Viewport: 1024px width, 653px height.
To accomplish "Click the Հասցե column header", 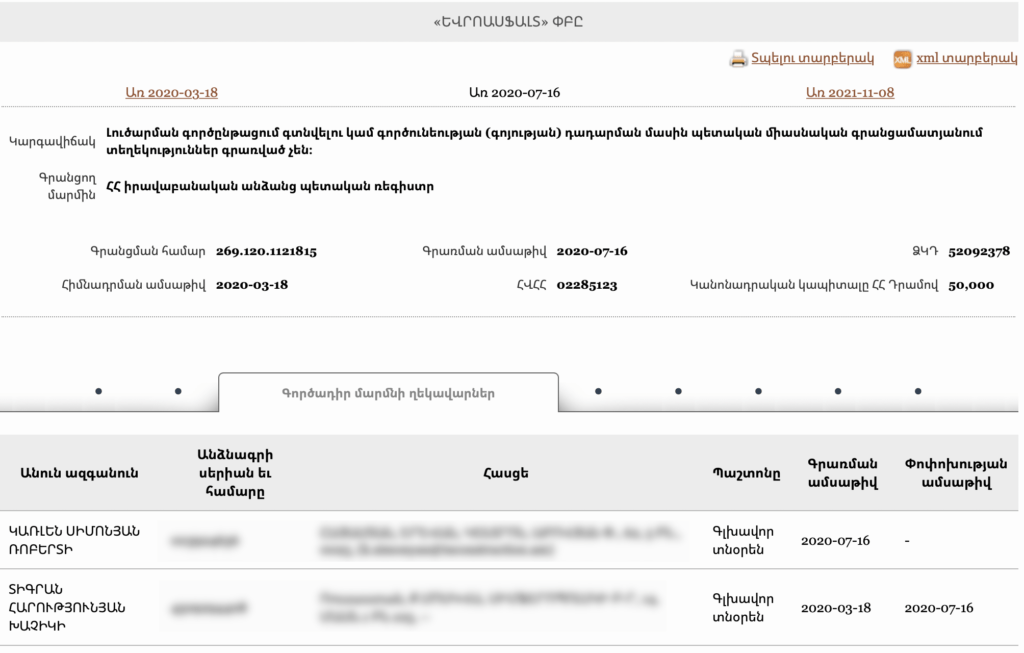I will pos(505,473).
